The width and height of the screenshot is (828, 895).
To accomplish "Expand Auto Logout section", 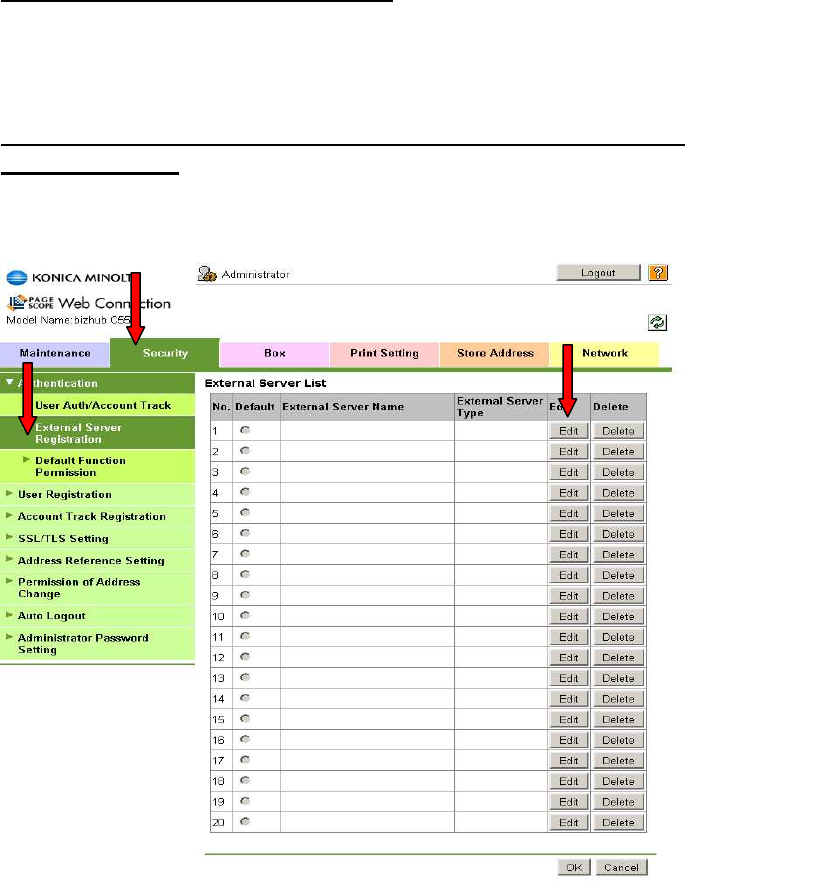I will pyautogui.click(x=9, y=615).
